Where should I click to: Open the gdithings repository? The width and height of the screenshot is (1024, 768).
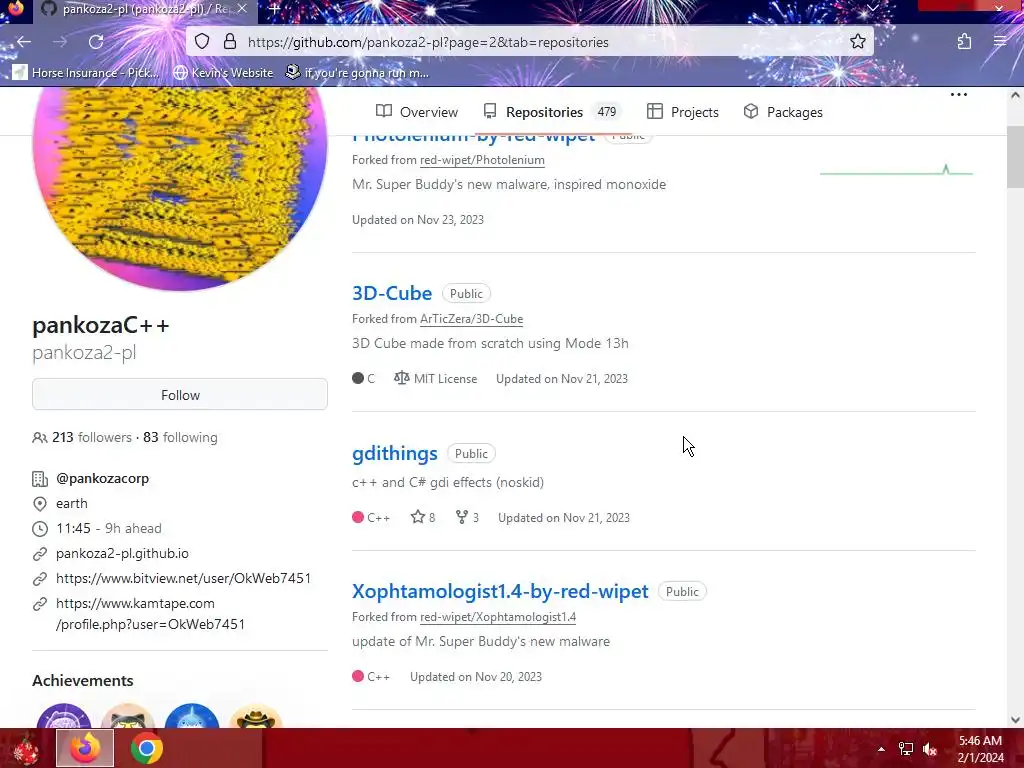pos(394,453)
